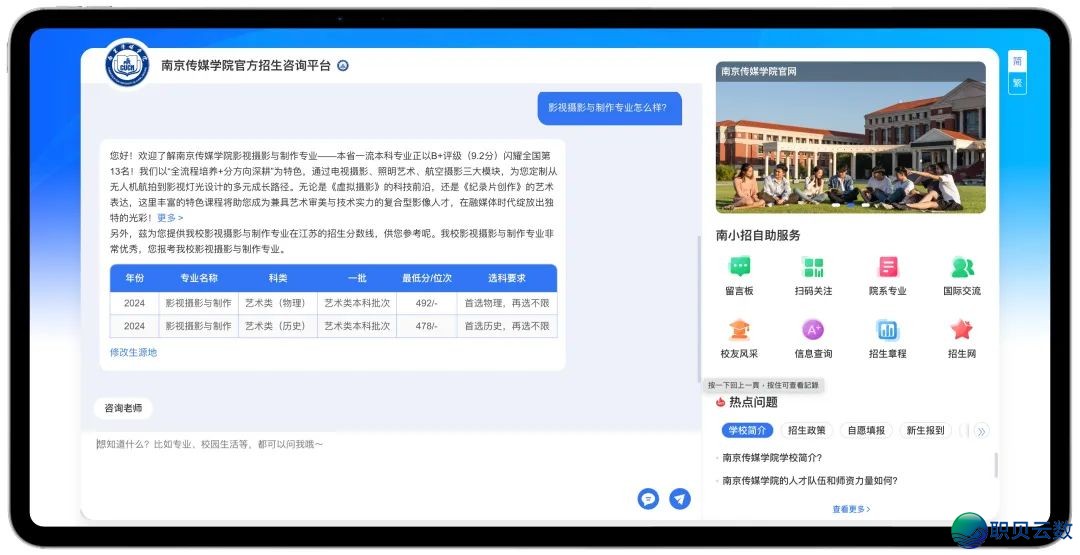Image resolution: width=1080 pixels, height=555 pixels.
Task: Click the cell 艺术类（历史）
Action: click(x=278, y=326)
